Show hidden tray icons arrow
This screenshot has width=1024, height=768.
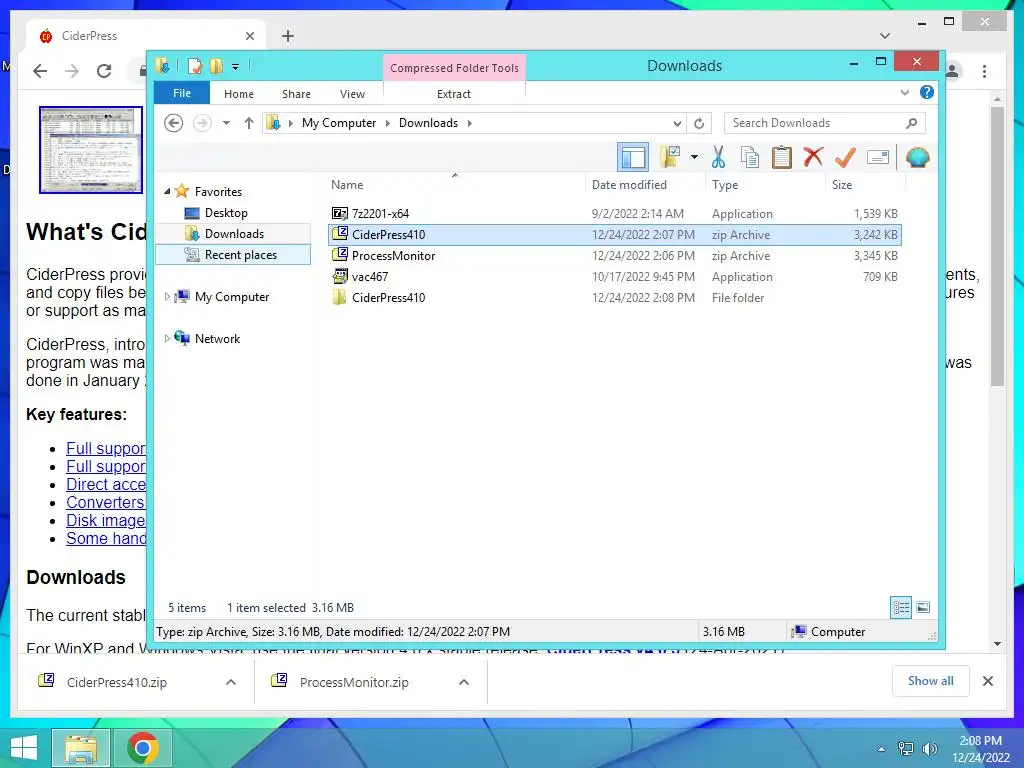882,748
